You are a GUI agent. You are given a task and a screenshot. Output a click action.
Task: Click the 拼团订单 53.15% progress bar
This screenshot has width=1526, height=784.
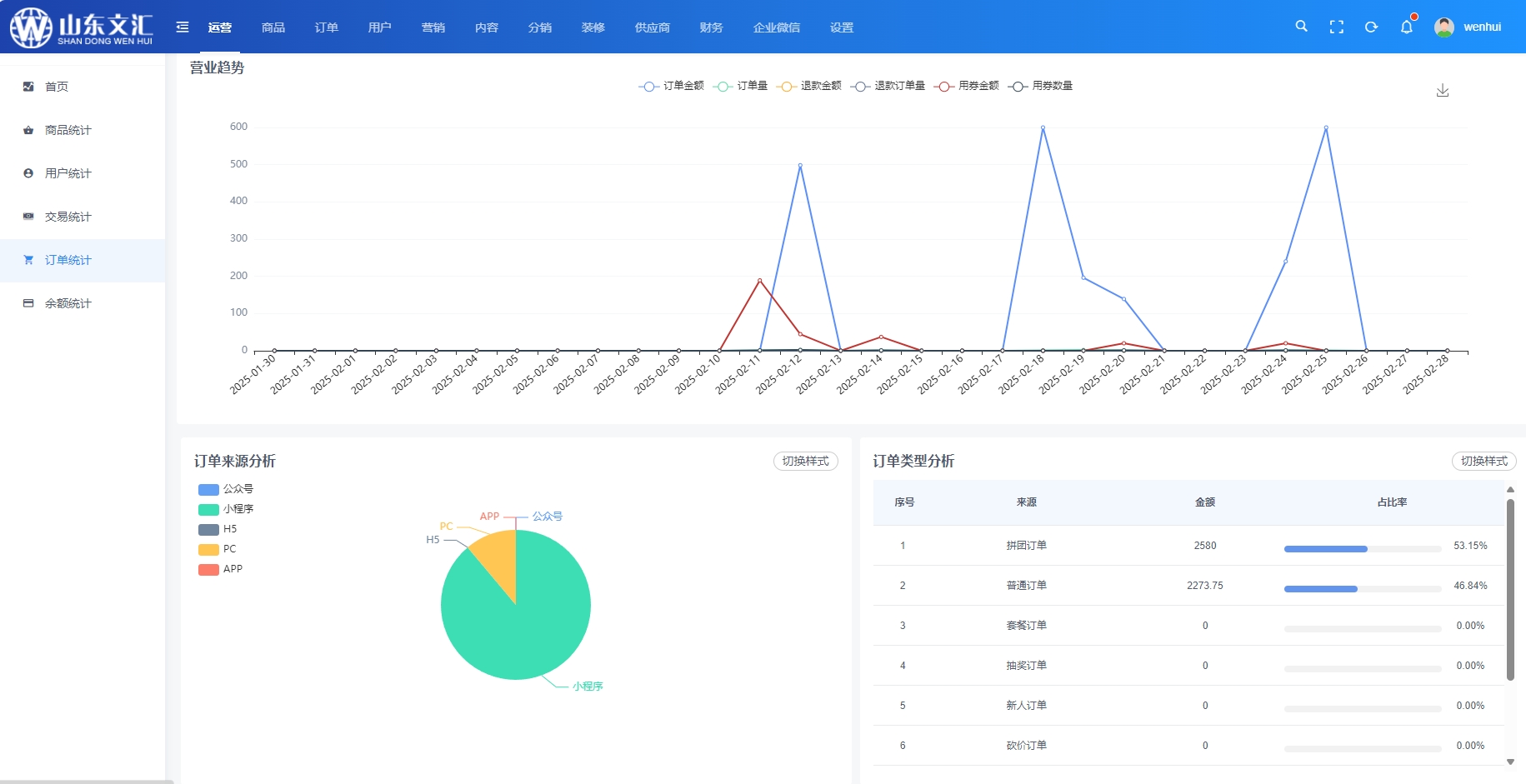coord(1363,549)
